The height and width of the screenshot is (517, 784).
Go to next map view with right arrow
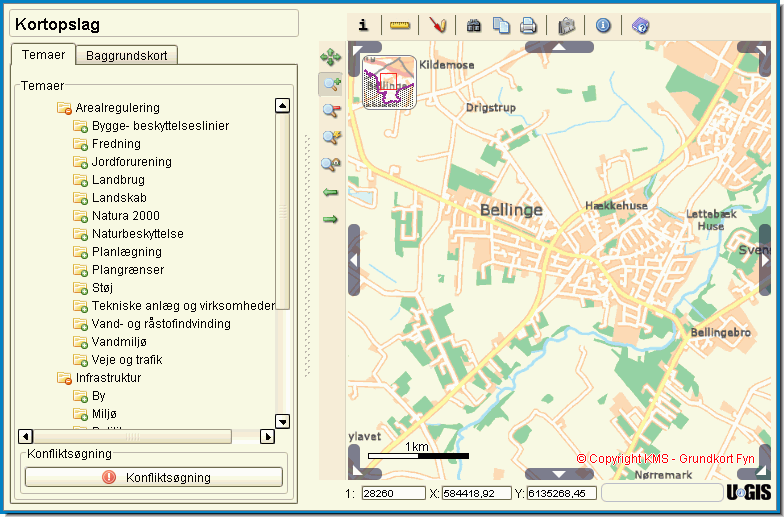[330, 219]
